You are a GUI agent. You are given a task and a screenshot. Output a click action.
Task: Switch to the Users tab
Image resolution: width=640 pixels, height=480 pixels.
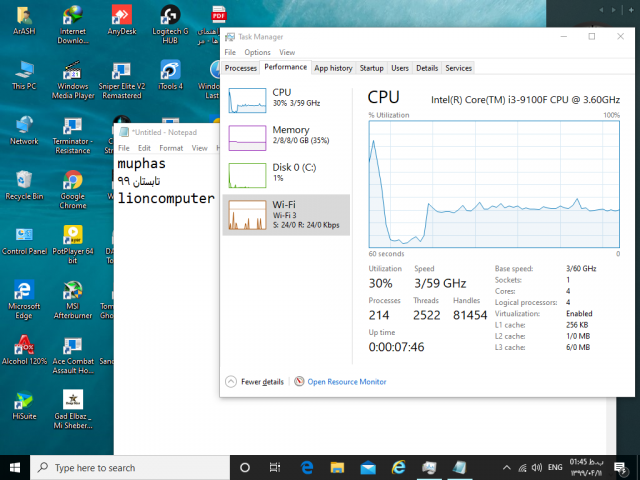400,68
